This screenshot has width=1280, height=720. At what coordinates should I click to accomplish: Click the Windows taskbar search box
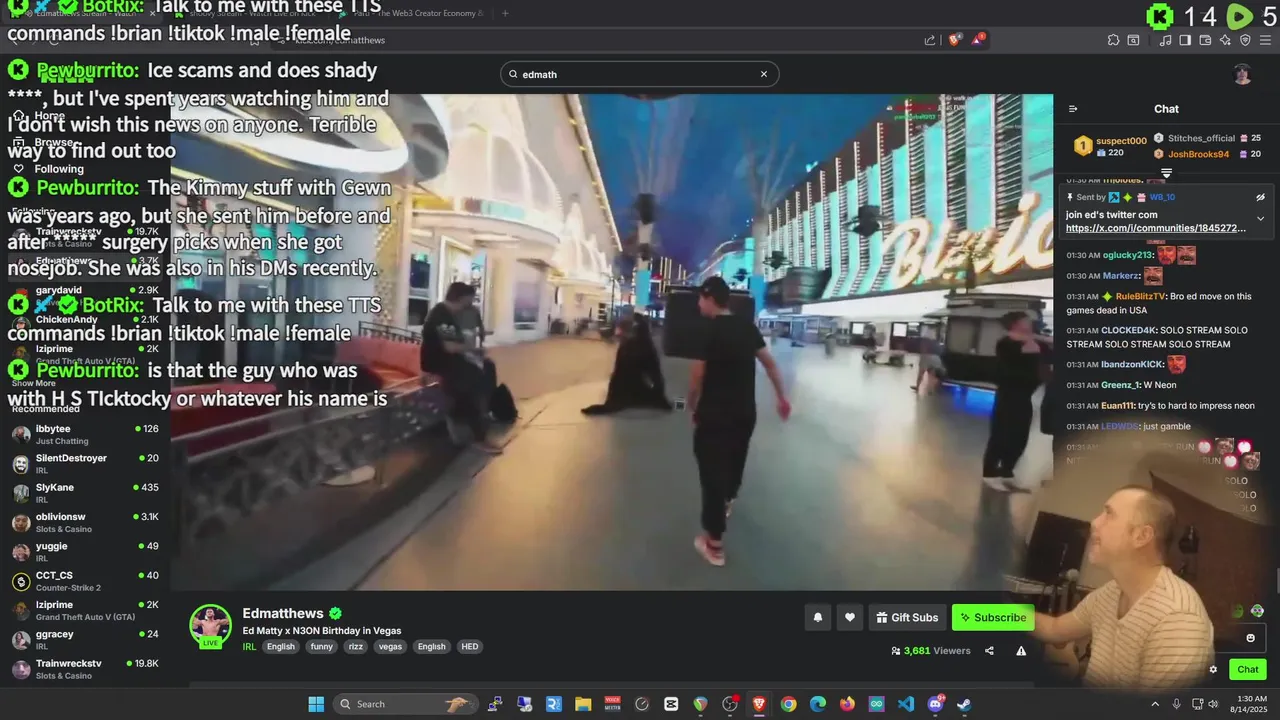pyautogui.click(x=404, y=704)
